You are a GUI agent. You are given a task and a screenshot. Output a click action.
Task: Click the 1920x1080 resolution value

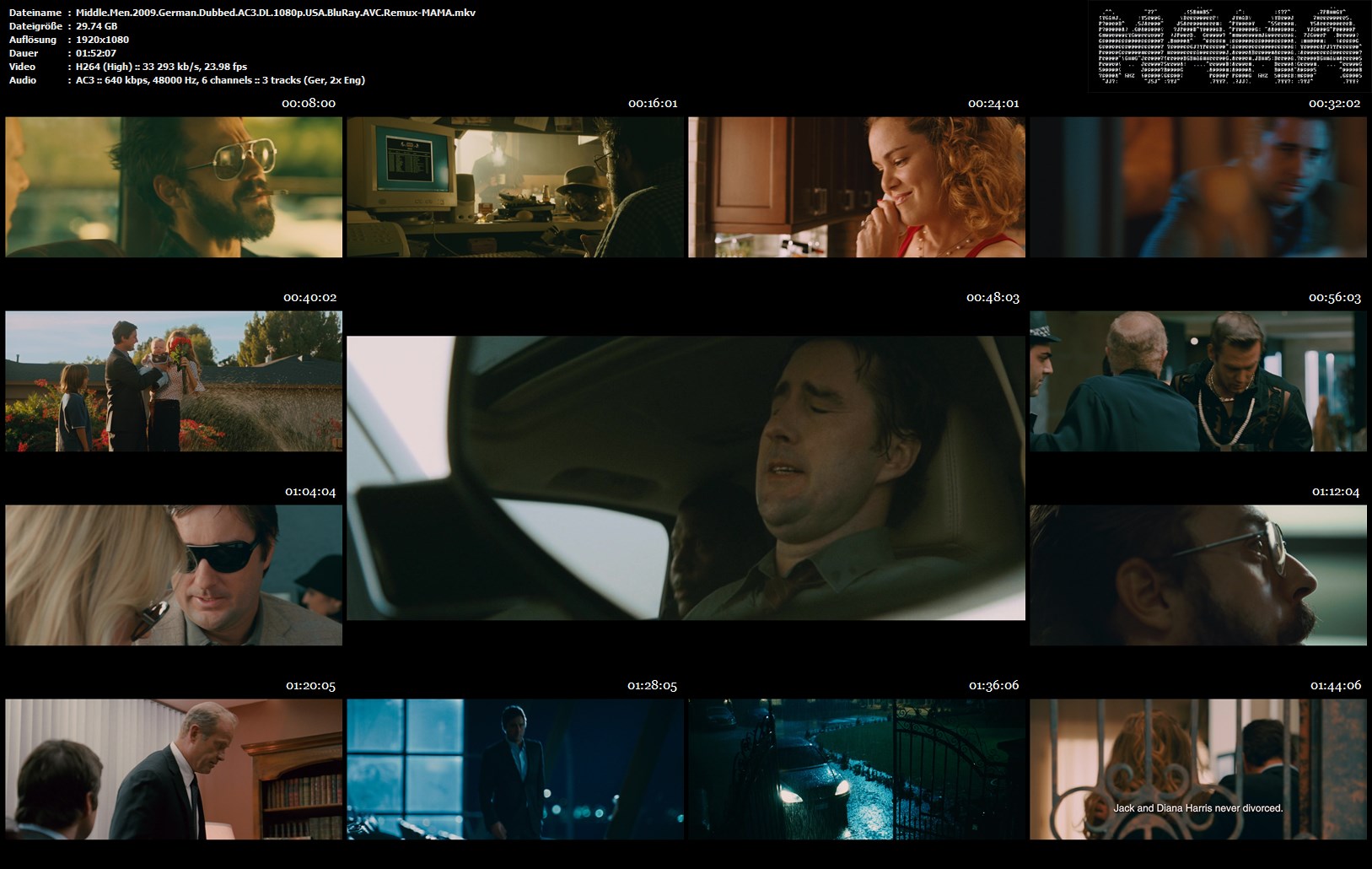click(102, 40)
